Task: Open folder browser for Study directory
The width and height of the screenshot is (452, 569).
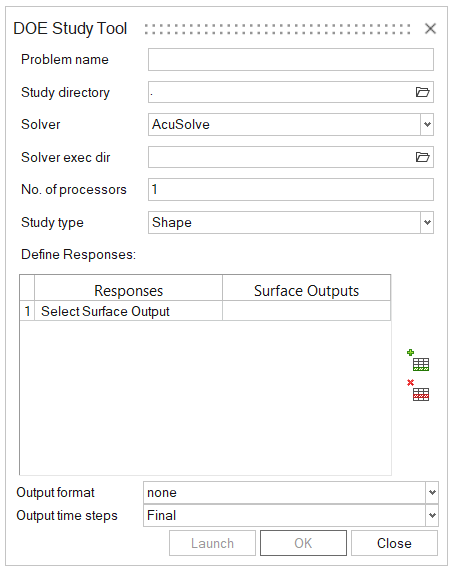Action: 422,92
